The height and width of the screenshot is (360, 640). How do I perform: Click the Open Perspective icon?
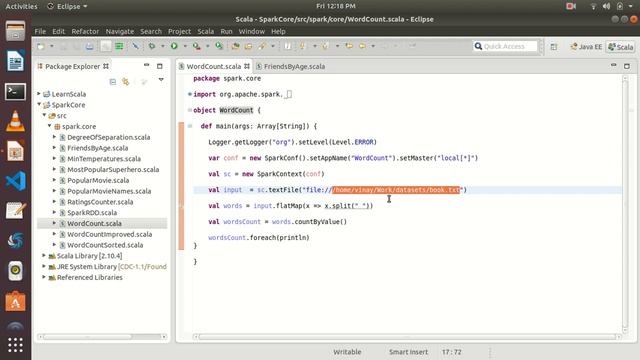coord(554,47)
